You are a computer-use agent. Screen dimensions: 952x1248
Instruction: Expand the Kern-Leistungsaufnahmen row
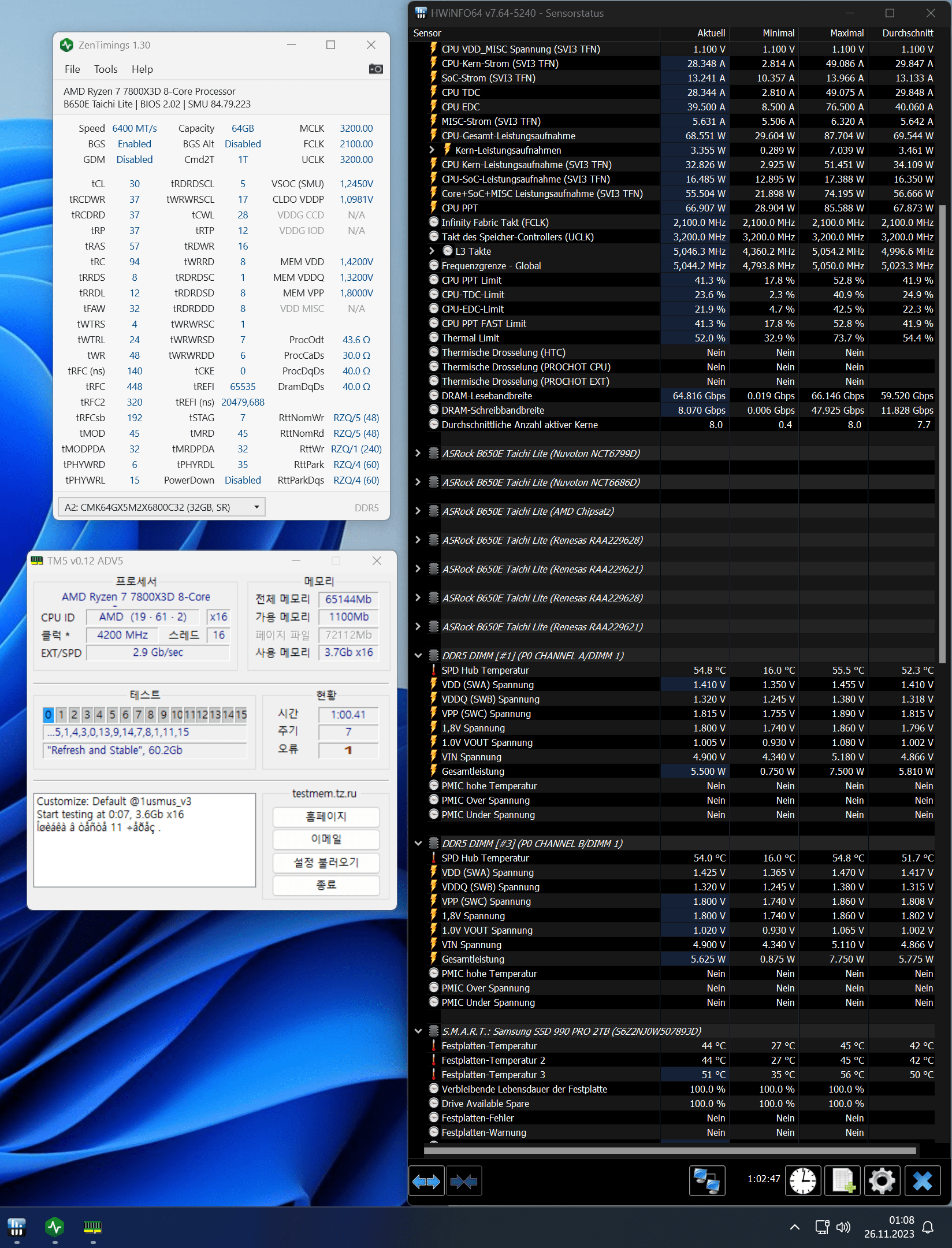(x=432, y=150)
